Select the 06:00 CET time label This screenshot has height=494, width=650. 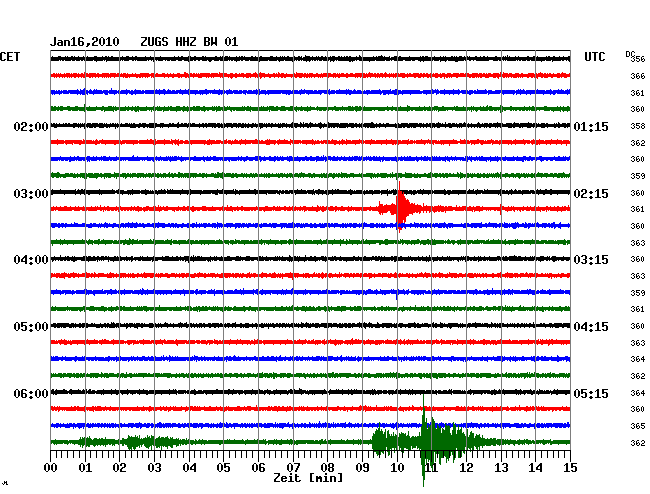[x=31, y=393]
